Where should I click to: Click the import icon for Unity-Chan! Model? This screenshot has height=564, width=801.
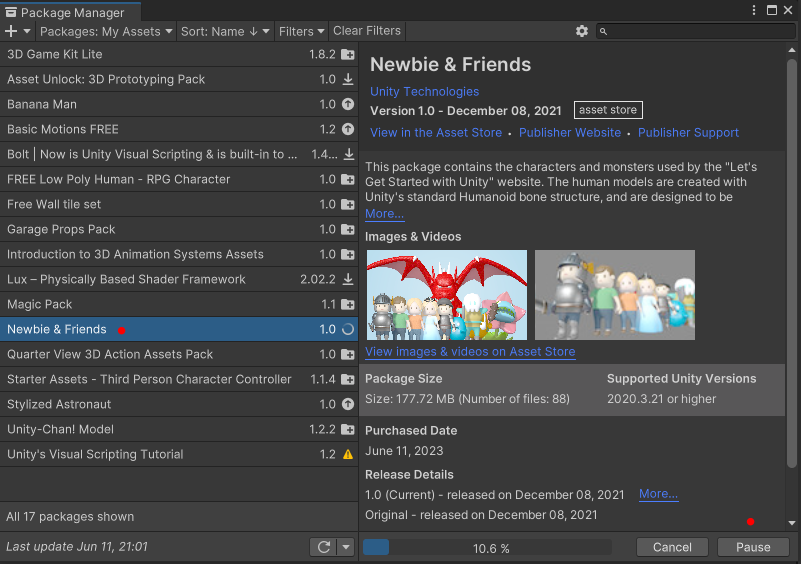click(348, 429)
